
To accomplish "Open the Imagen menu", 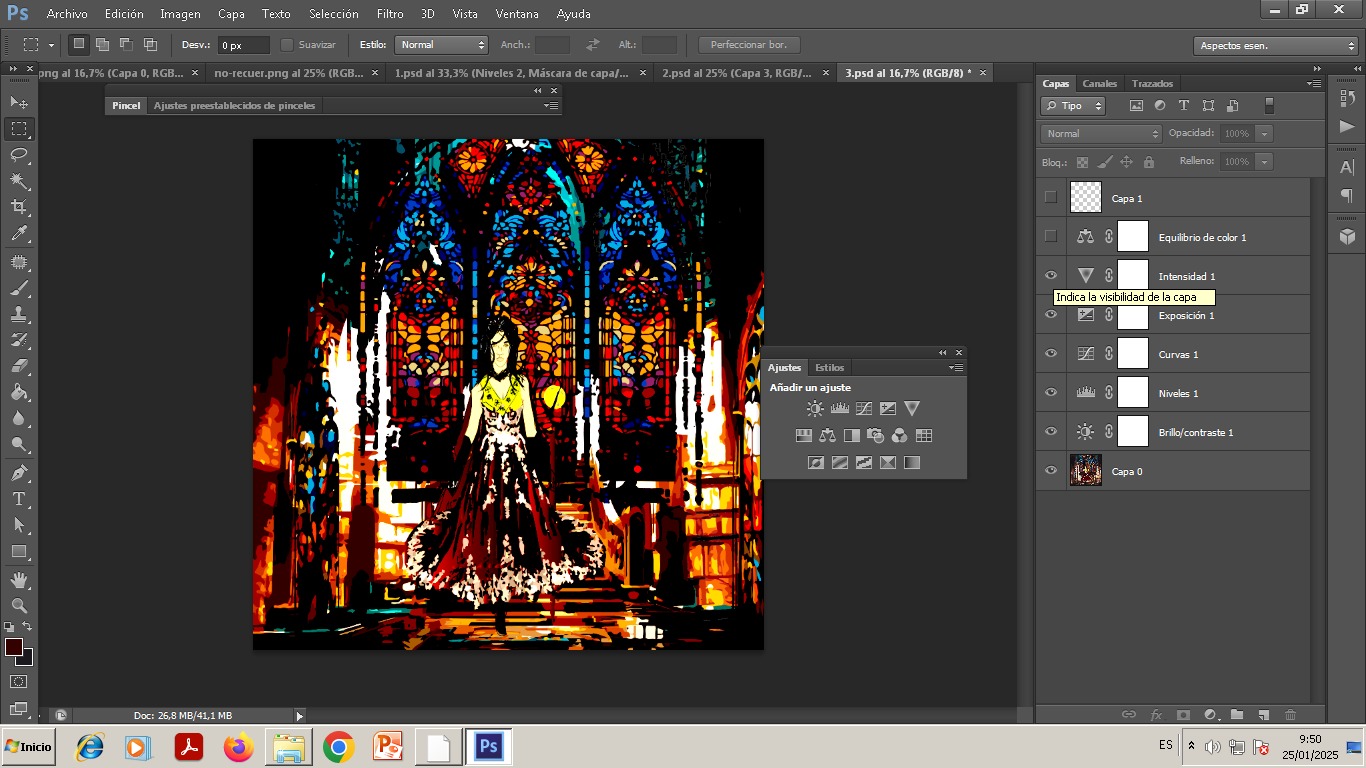I will (180, 14).
